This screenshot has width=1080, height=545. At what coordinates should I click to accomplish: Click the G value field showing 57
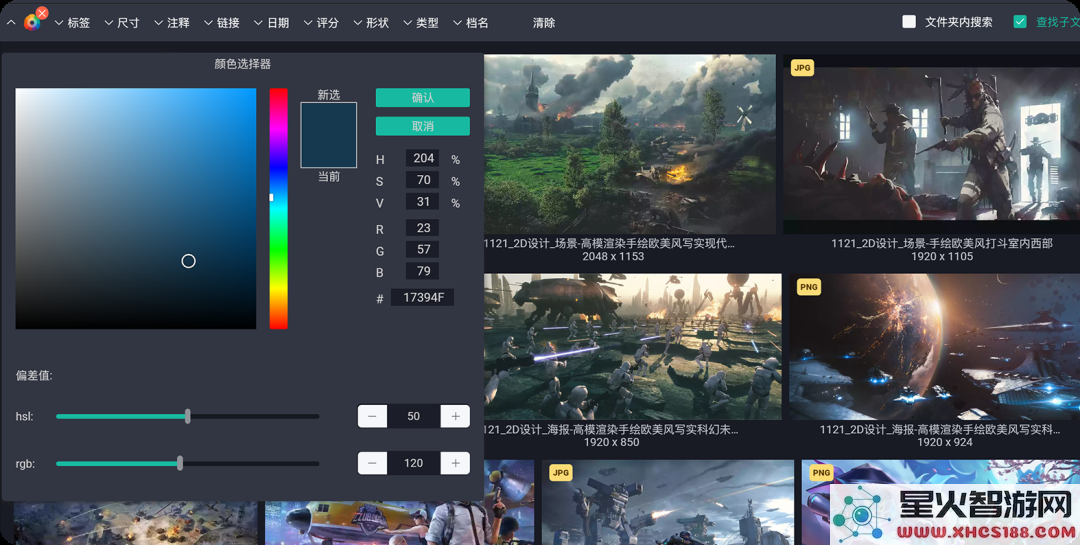(423, 249)
